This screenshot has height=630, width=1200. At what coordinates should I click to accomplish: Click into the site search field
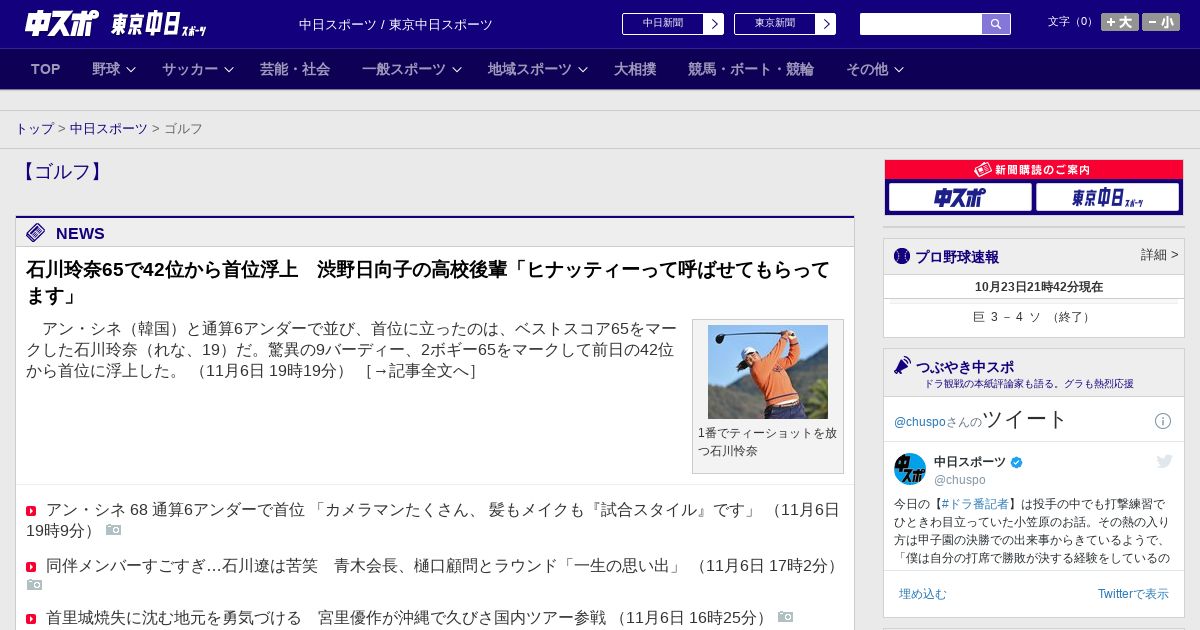coord(921,24)
